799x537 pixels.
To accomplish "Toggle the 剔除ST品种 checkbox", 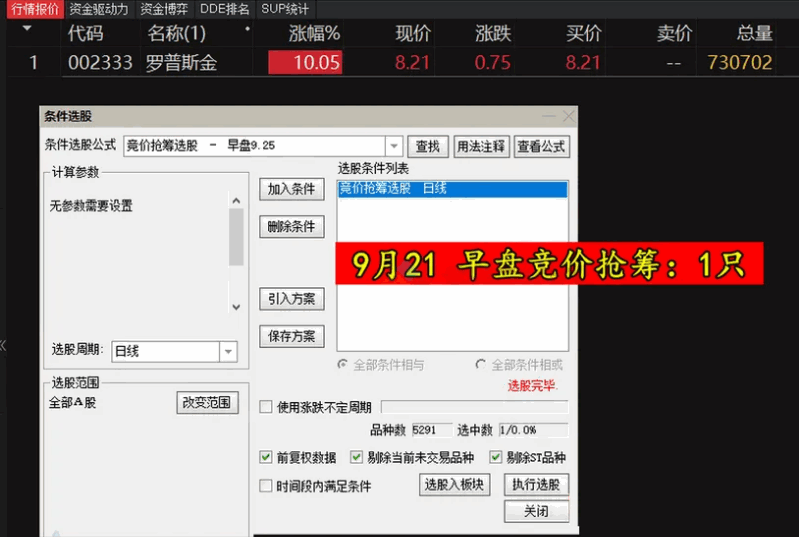I will 495,457.
